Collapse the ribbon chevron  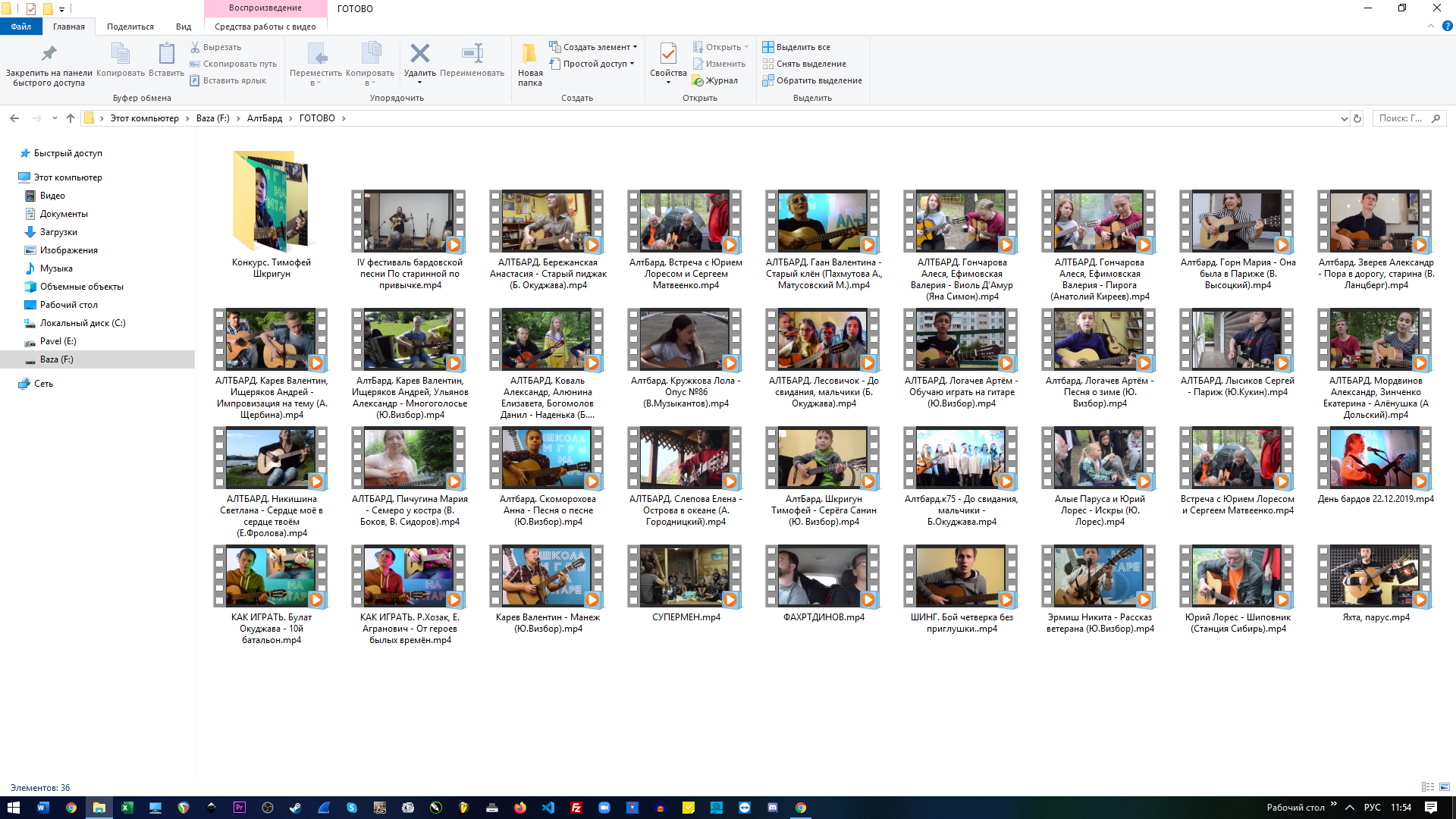(x=1430, y=26)
